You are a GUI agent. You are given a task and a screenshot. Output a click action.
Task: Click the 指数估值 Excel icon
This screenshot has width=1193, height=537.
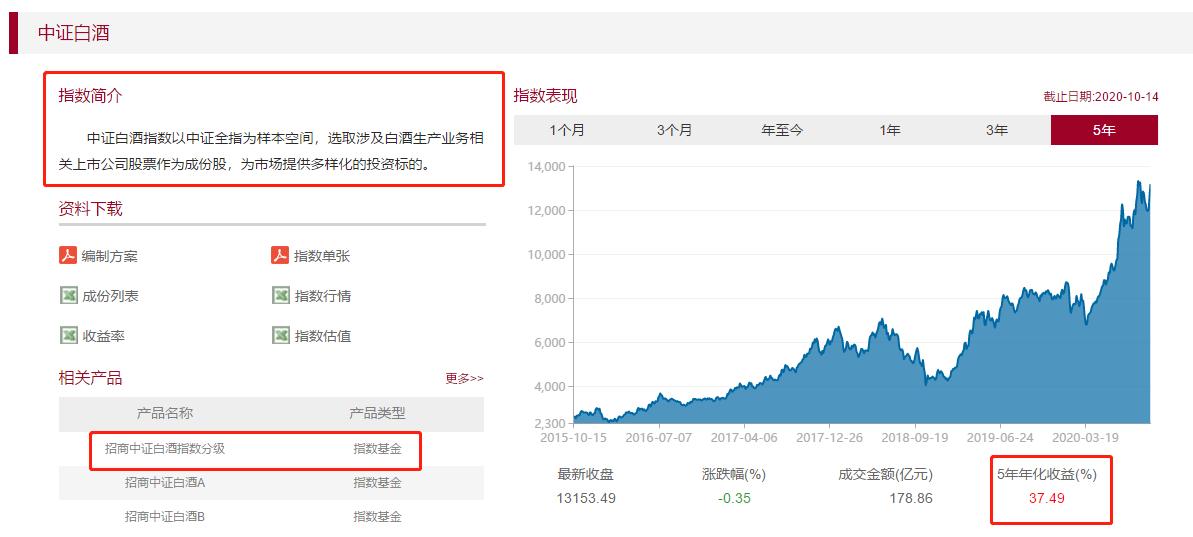point(281,335)
